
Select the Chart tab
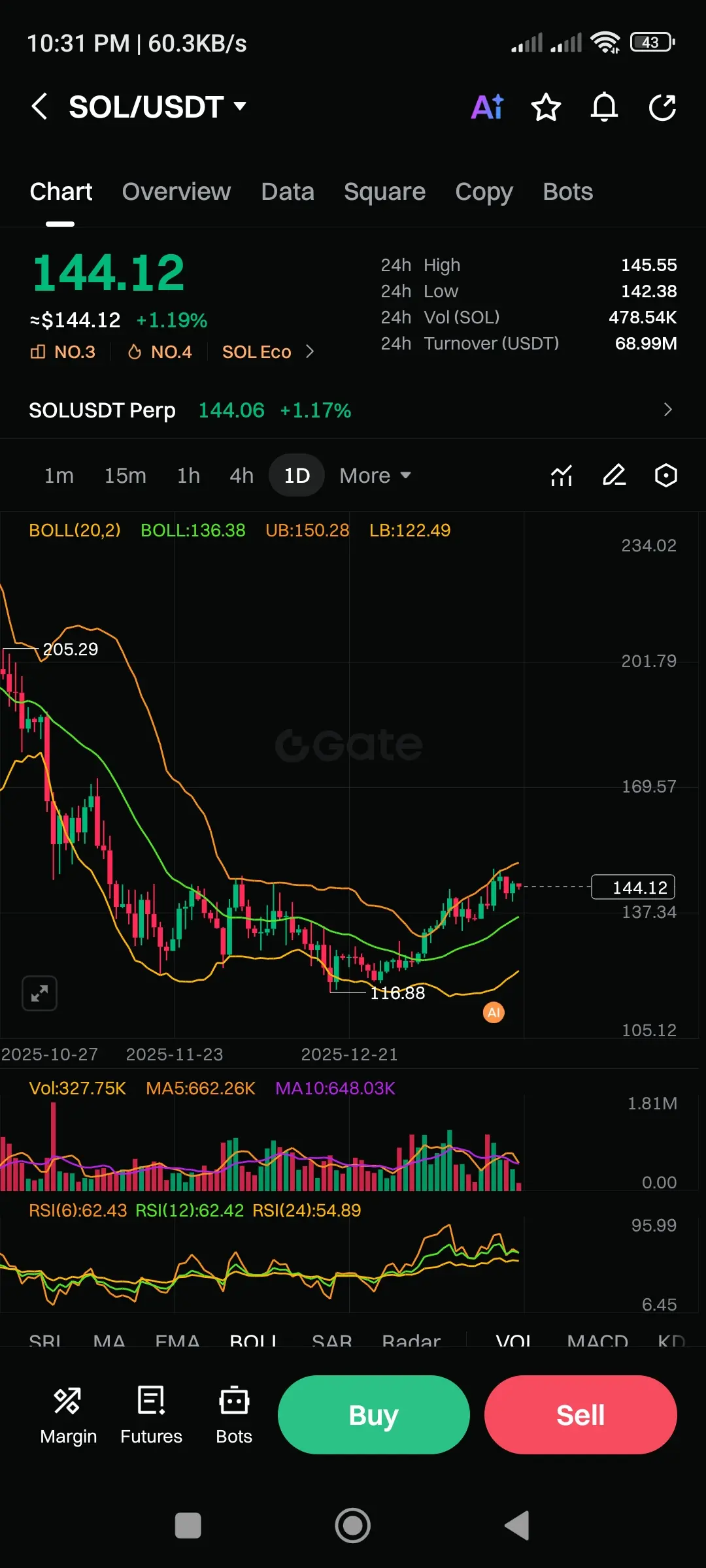click(x=61, y=191)
